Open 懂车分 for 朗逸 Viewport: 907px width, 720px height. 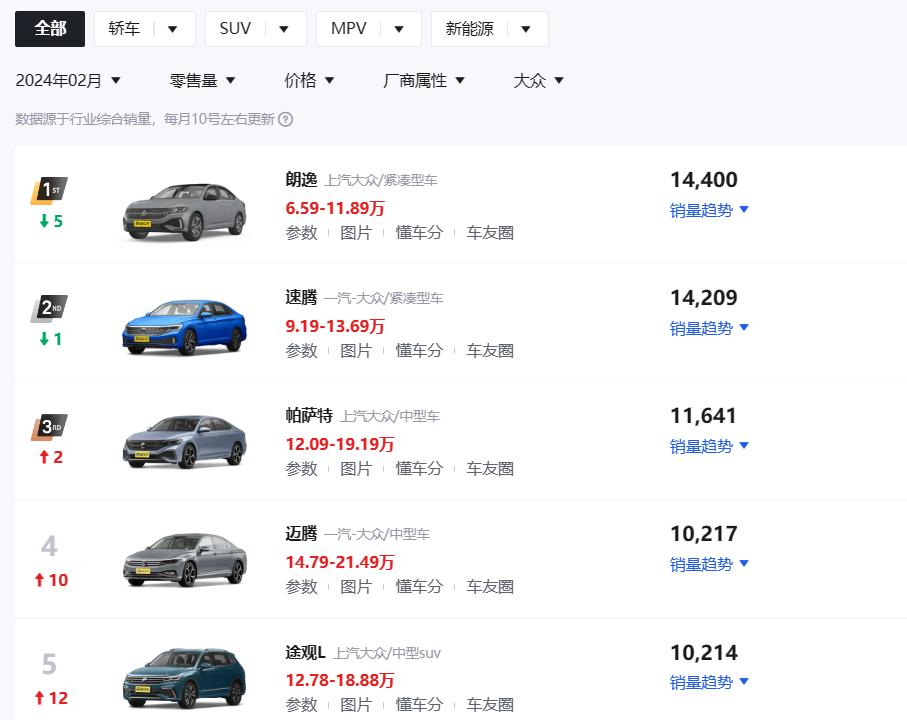coord(419,232)
